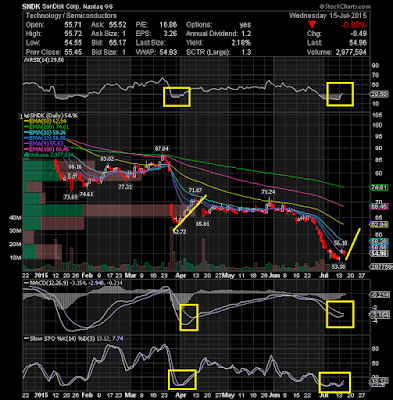Click the SNDK ticker symbol in the header
The width and height of the screenshot is (393, 400).
[x=32, y=7]
